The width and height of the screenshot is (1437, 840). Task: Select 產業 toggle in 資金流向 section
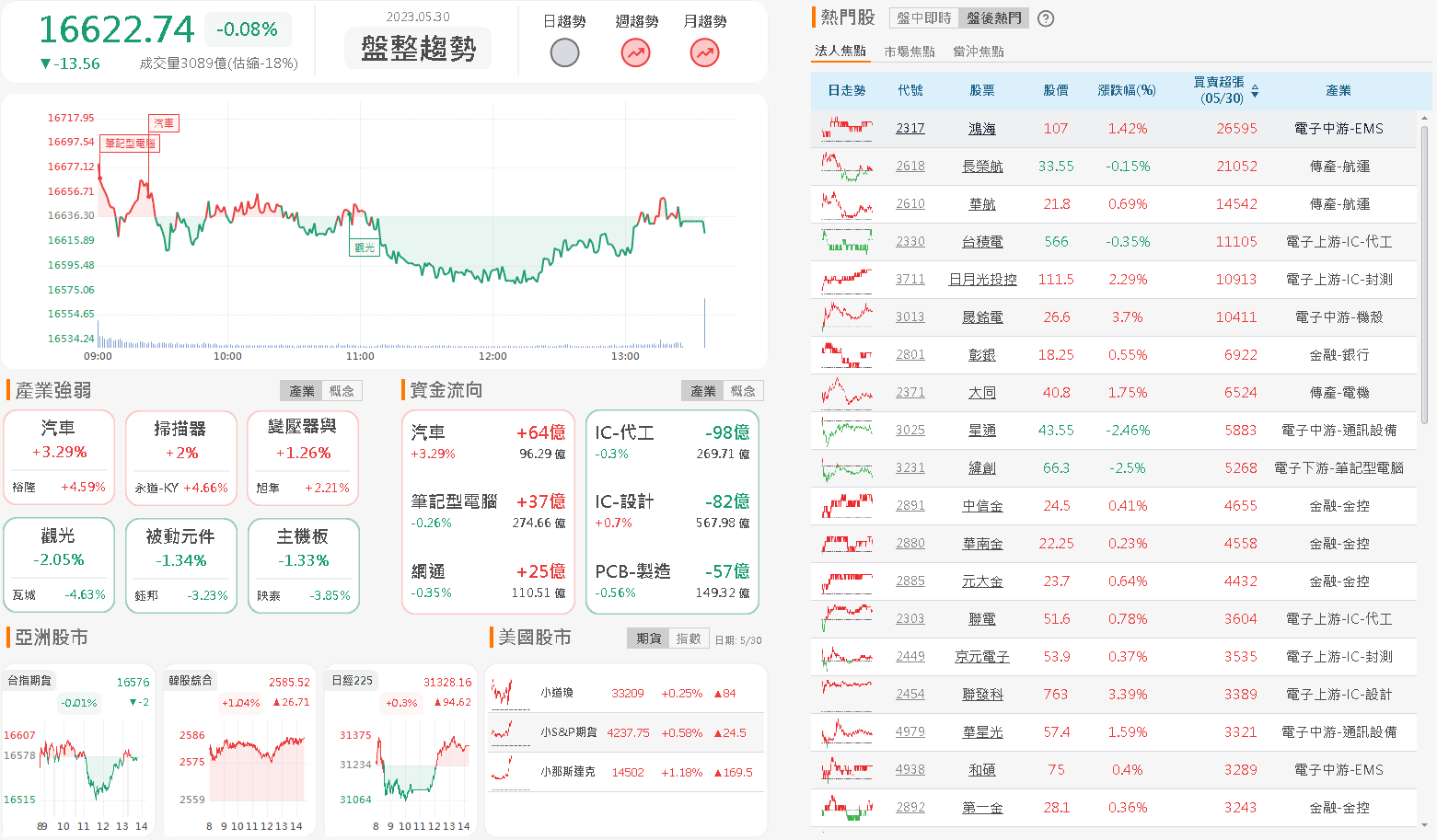(x=703, y=391)
